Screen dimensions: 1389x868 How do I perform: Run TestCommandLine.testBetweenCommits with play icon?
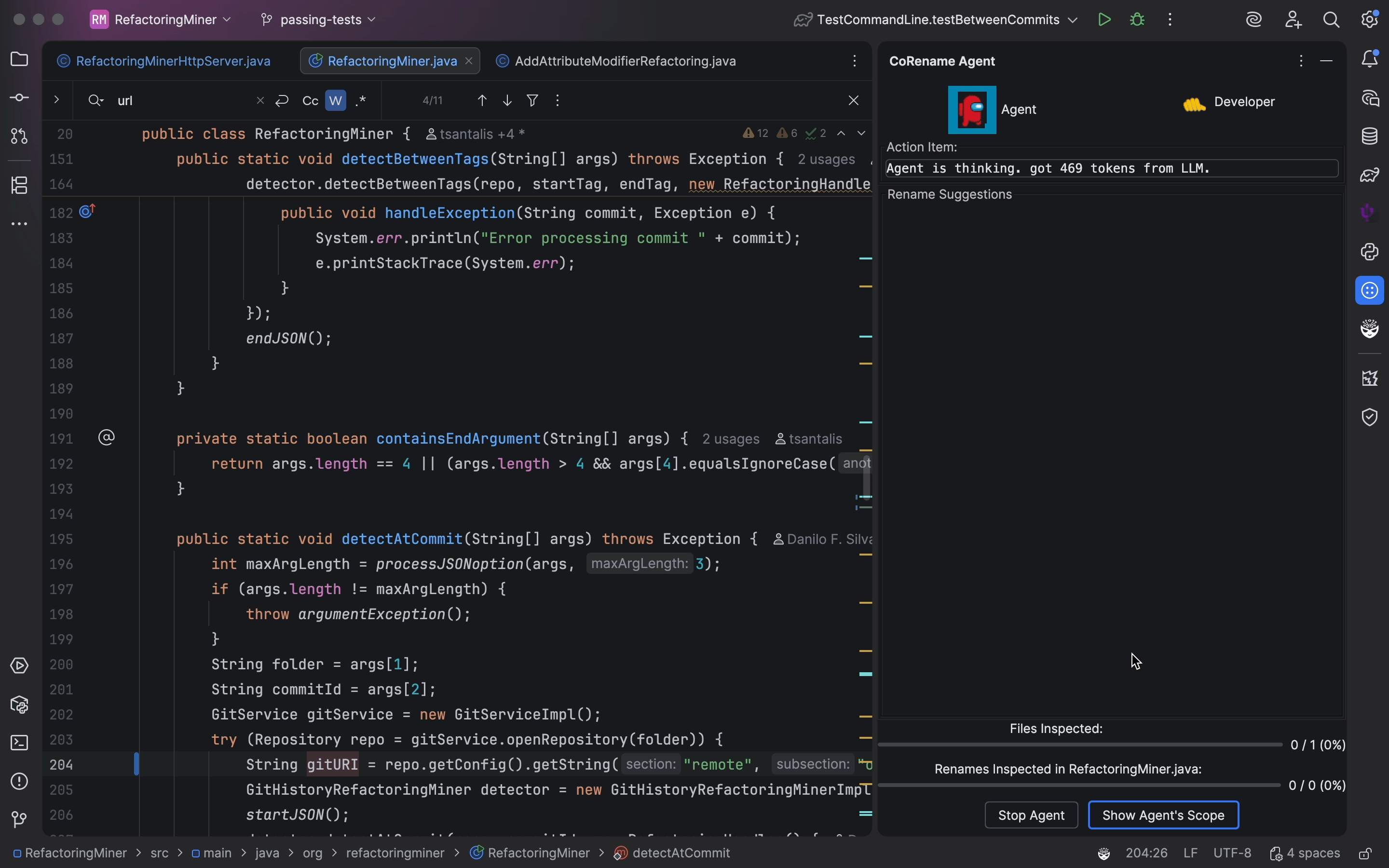click(x=1104, y=19)
